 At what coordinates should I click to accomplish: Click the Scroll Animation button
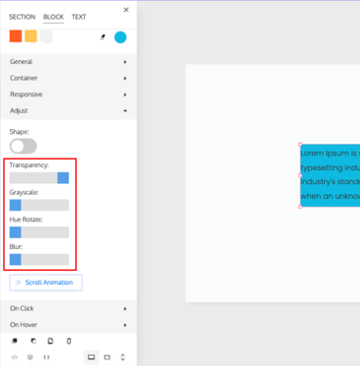[x=46, y=283]
